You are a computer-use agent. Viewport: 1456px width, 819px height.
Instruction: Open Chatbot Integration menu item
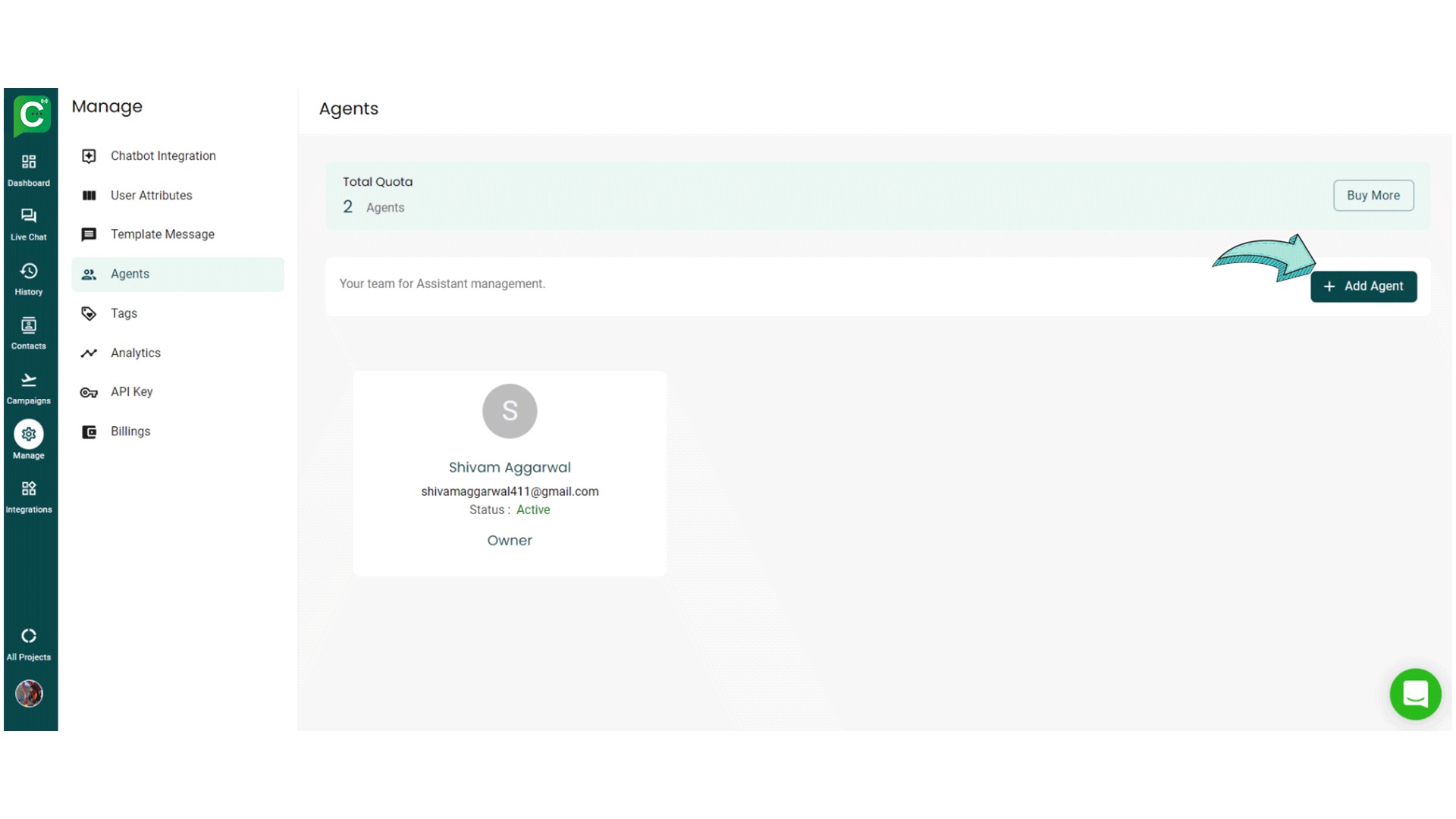pyautogui.click(x=163, y=156)
